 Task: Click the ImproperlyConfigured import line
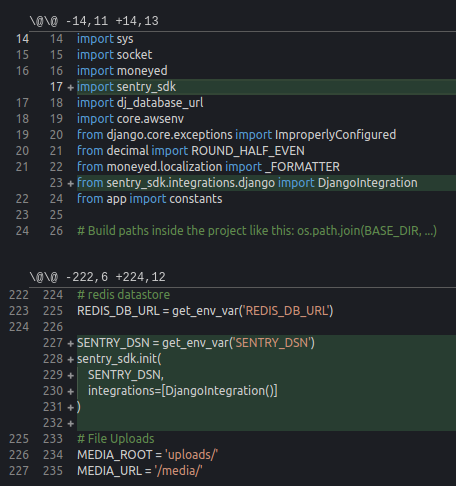tap(237, 135)
